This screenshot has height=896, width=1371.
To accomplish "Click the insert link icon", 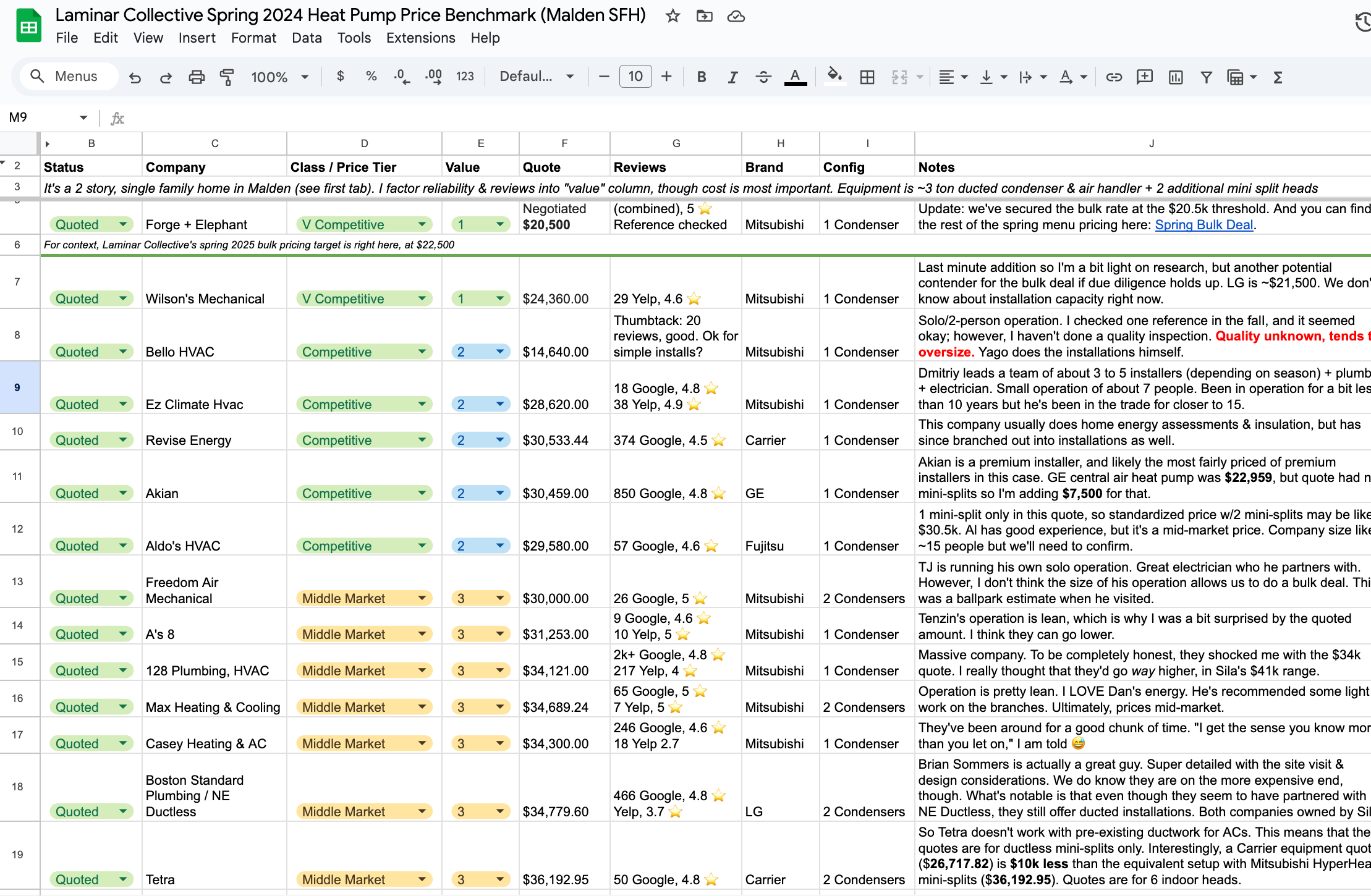I will (x=1114, y=77).
